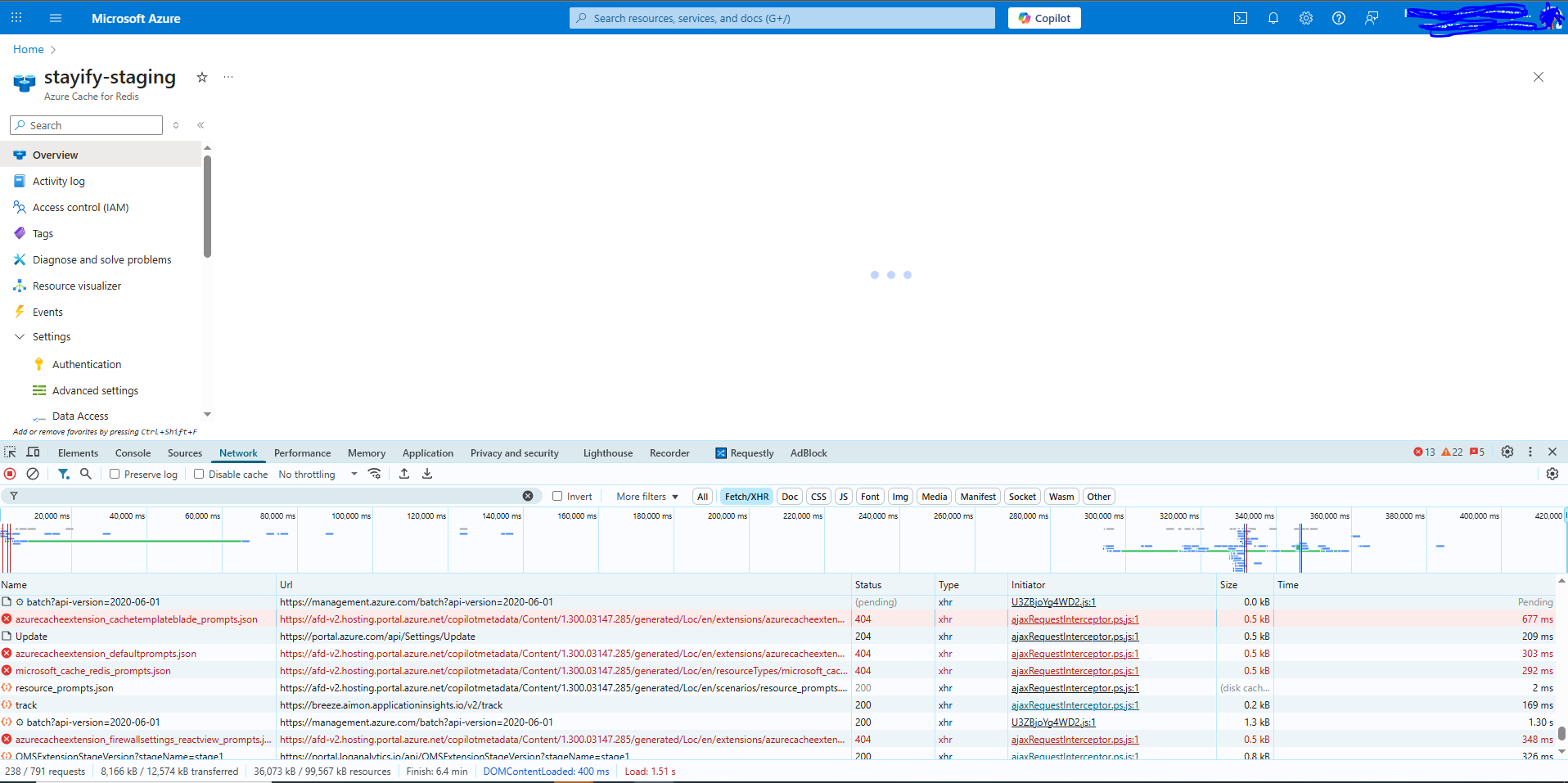1568x783 pixels.
Task: Open network conditions wifi icon
Action: coord(375,474)
